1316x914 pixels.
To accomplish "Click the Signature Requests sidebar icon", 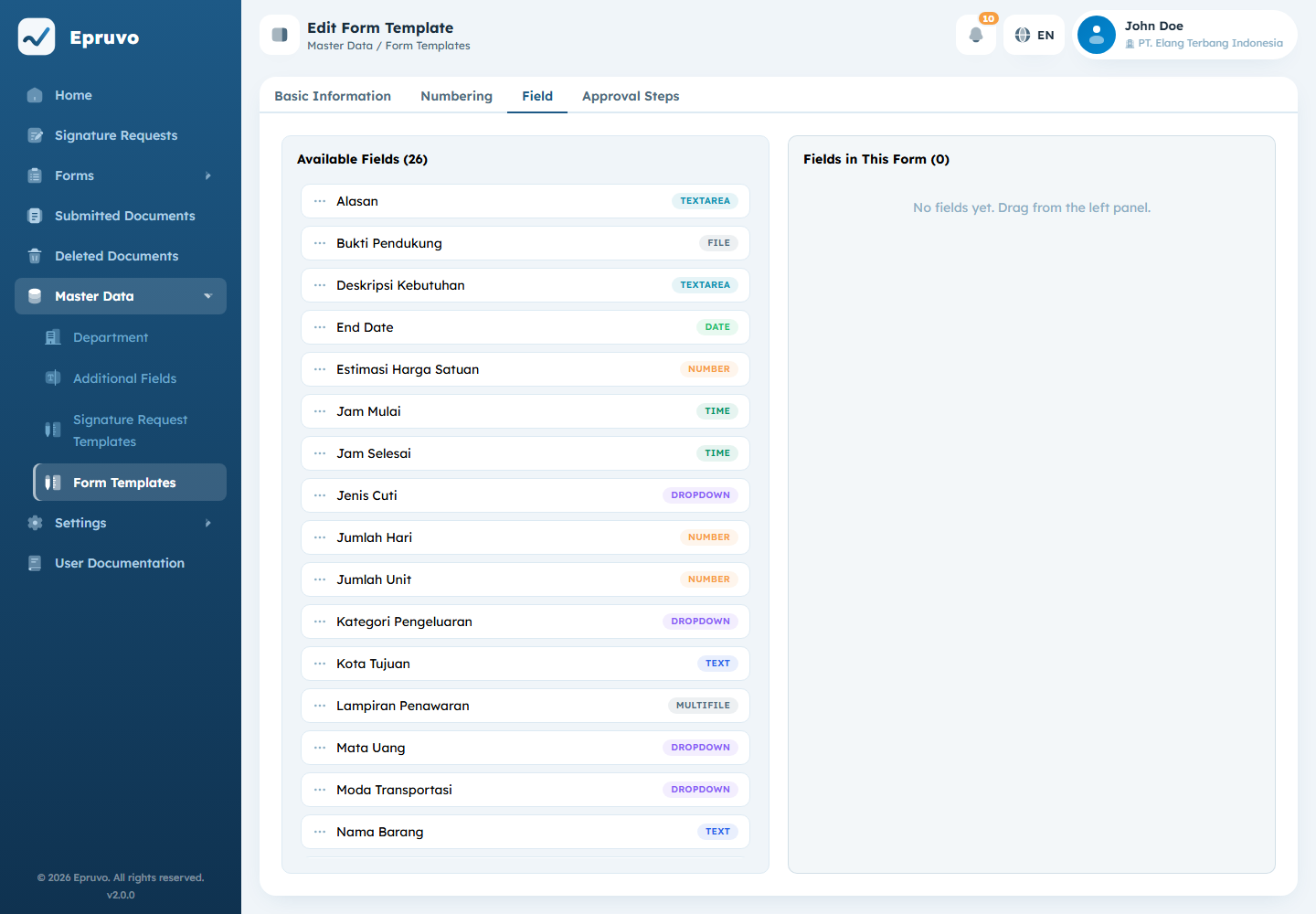I will (35, 135).
